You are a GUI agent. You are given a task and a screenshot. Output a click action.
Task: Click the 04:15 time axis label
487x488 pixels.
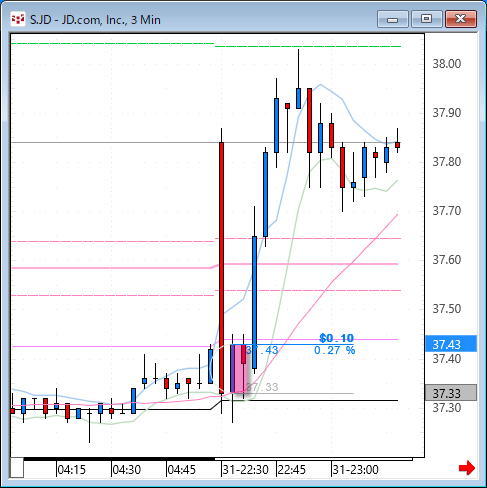[71, 470]
